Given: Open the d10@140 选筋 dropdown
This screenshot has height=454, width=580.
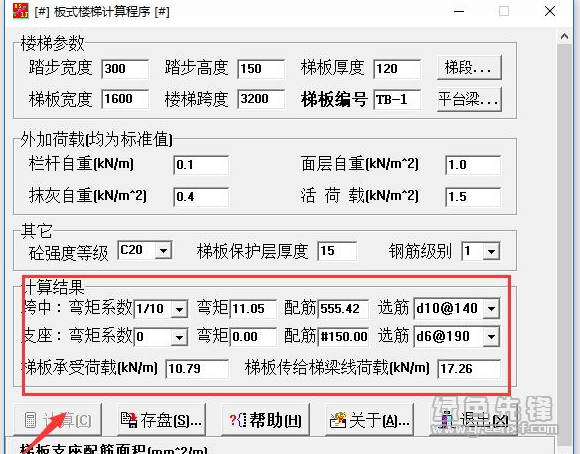Looking at the screenshot, I should click(492, 308).
